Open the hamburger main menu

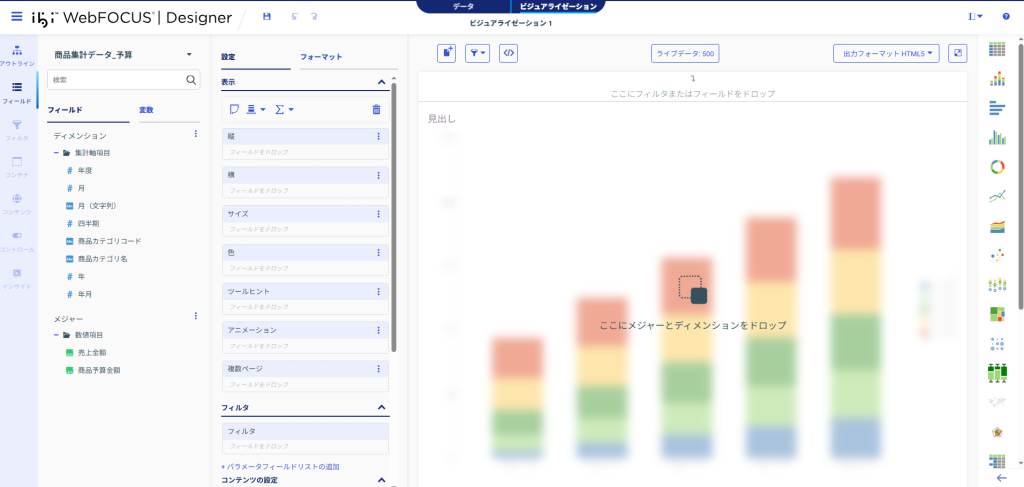point(17,17)
